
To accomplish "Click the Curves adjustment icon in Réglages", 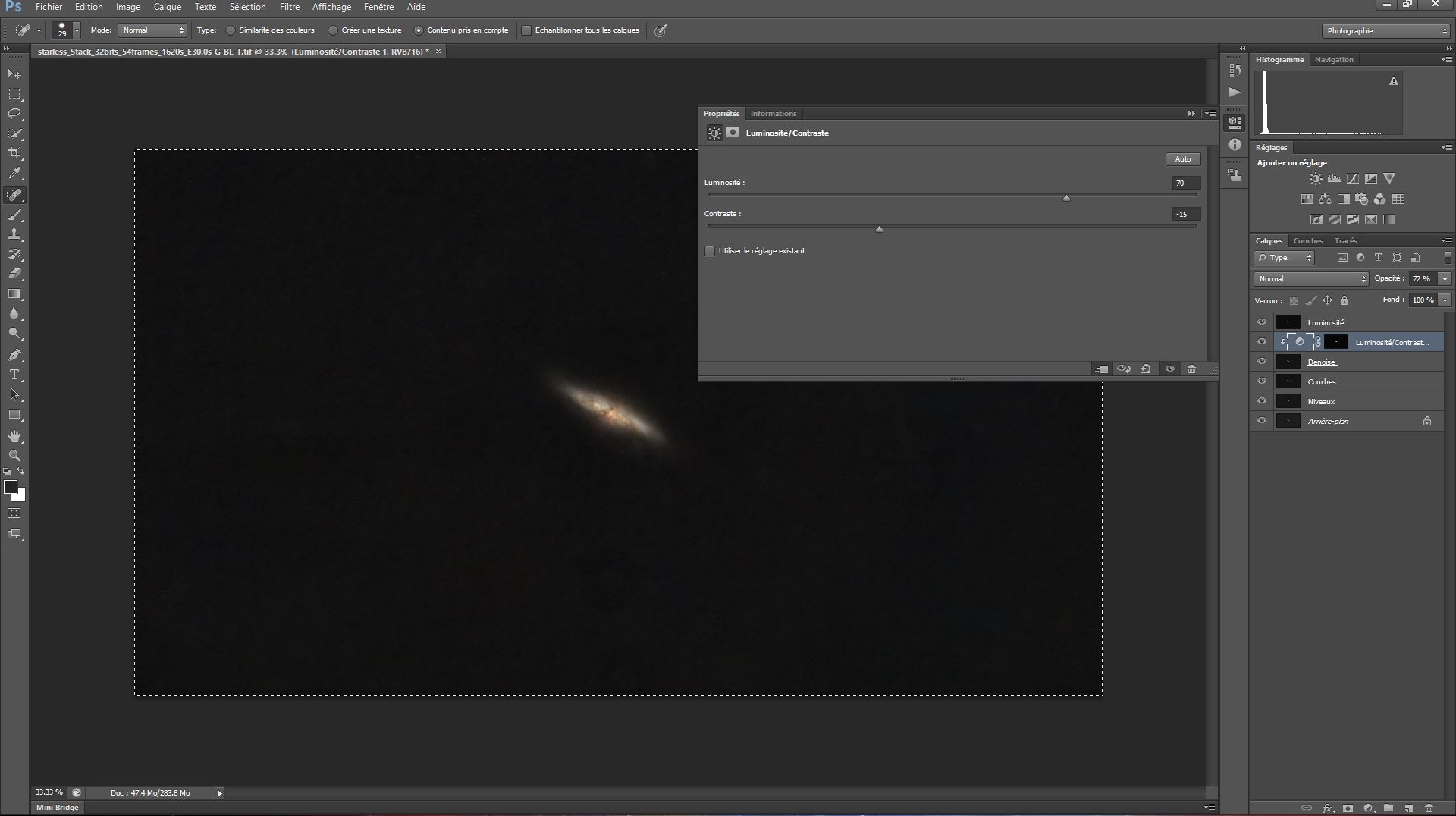I will [1352, 179].
